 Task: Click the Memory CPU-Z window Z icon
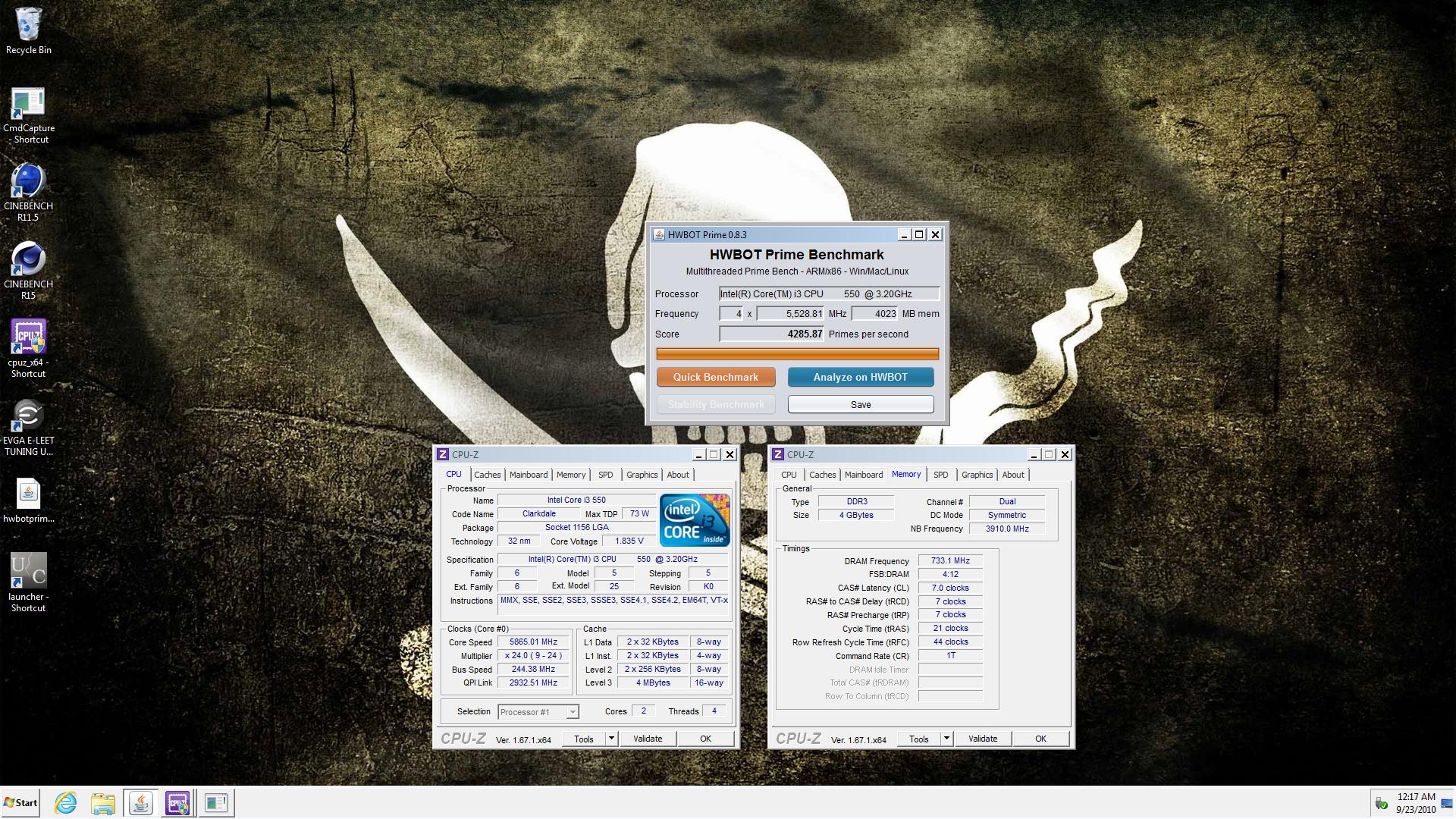pos(778,454)
